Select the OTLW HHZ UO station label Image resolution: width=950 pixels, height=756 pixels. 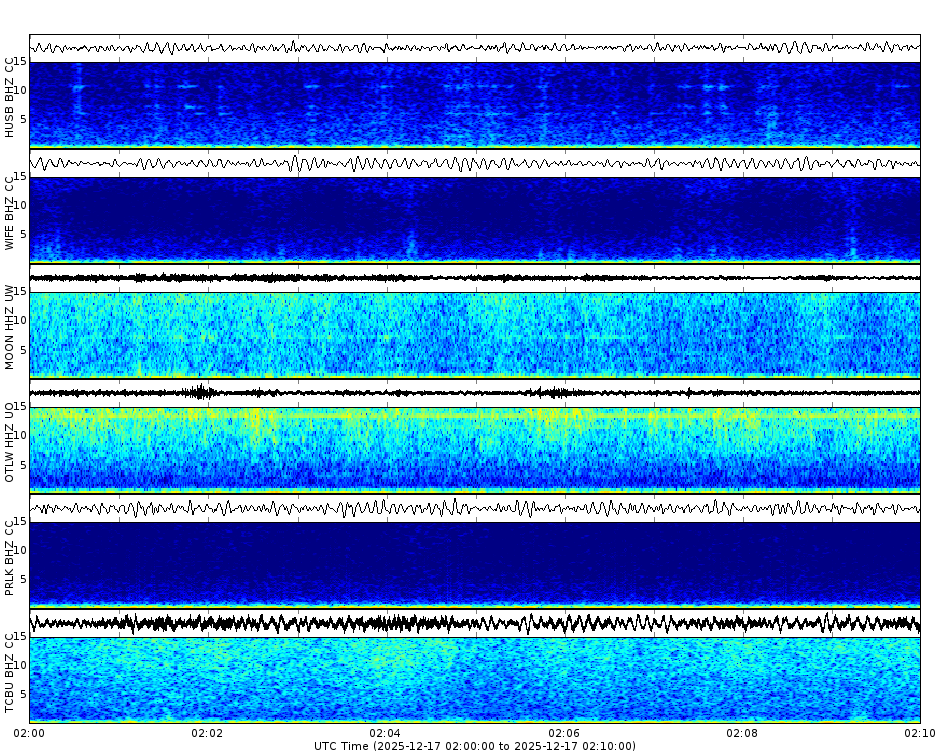click(x=10, y=440)
